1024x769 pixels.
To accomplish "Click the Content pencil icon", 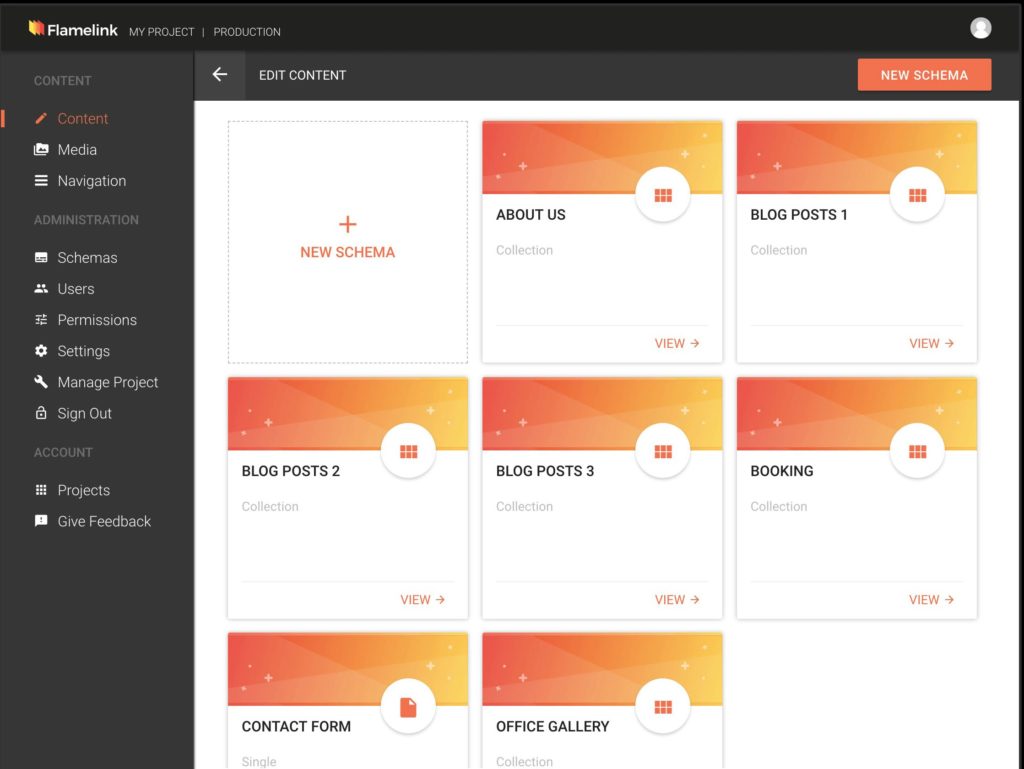I will pos(41,118).
